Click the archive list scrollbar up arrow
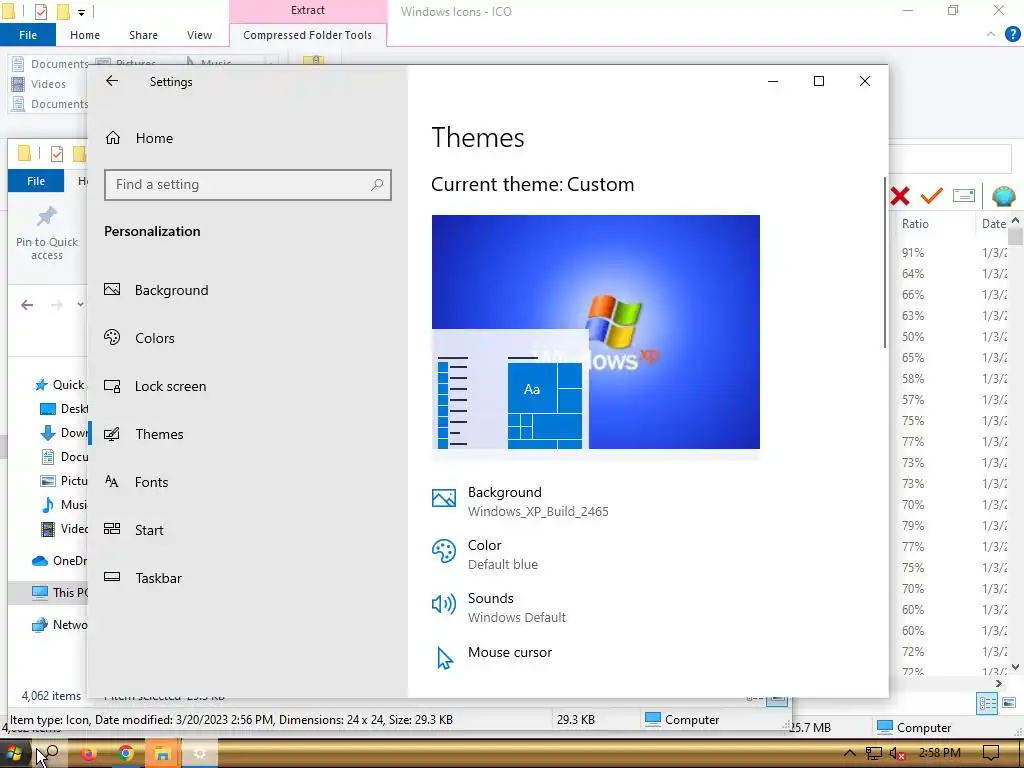This screenshot has width=1024, height=768. coord(1016,221)
